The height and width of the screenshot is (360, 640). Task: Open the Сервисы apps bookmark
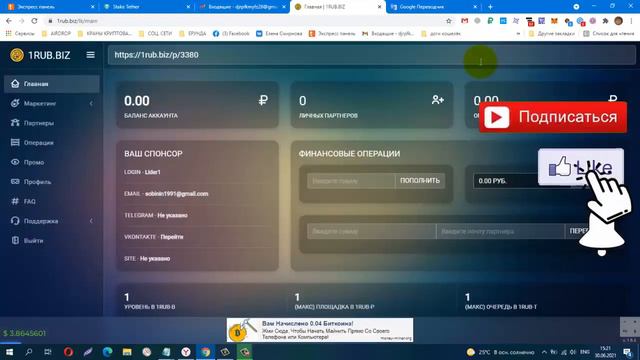20,33
